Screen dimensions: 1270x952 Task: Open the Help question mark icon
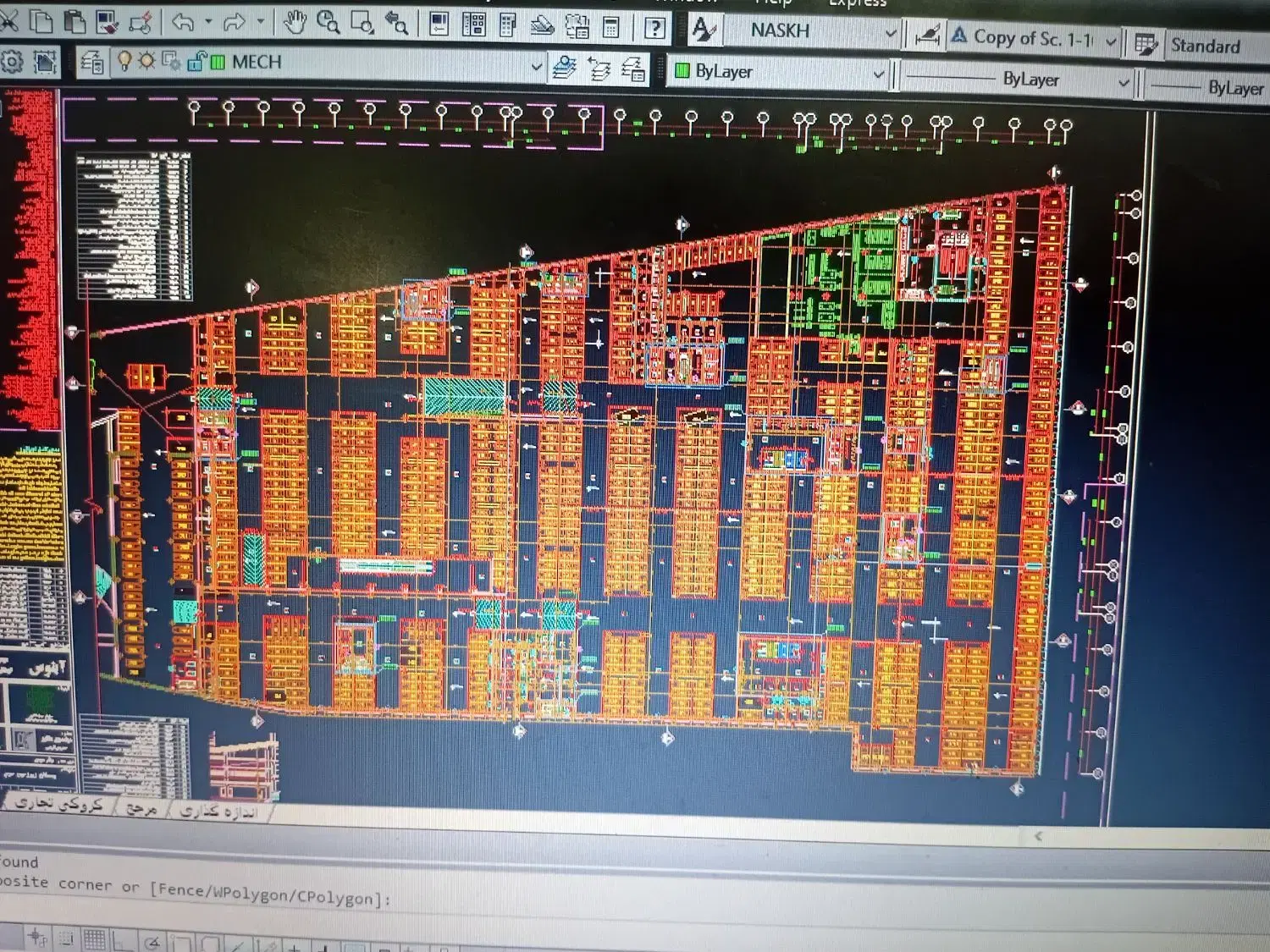654,28
